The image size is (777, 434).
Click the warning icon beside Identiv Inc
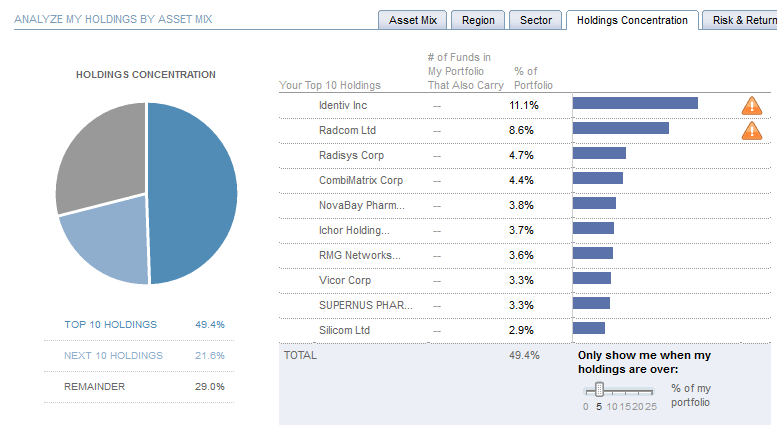pos(751,105)
